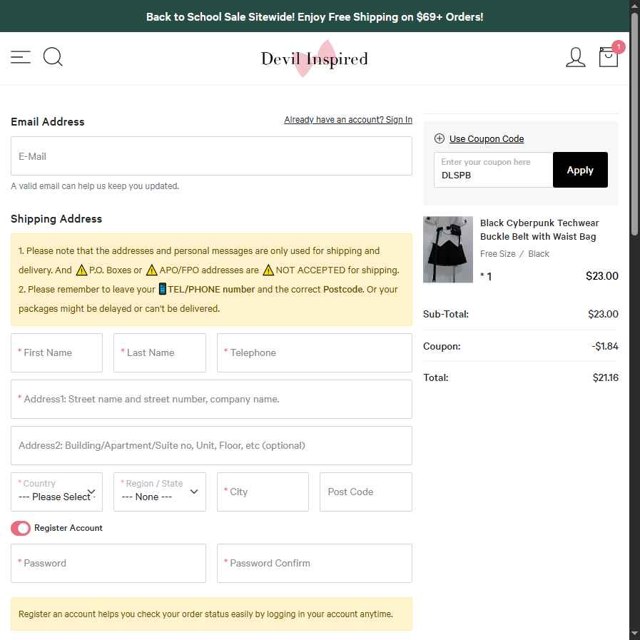
Task: Focus the First Name field
Action: (57, 353)
